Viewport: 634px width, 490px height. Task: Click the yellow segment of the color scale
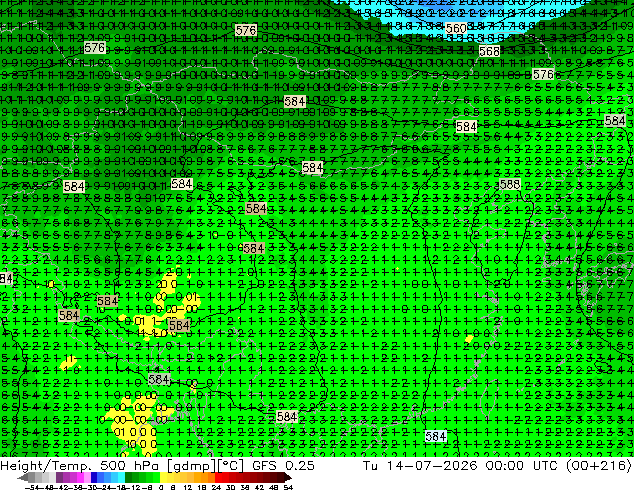(x=163, y=477)
